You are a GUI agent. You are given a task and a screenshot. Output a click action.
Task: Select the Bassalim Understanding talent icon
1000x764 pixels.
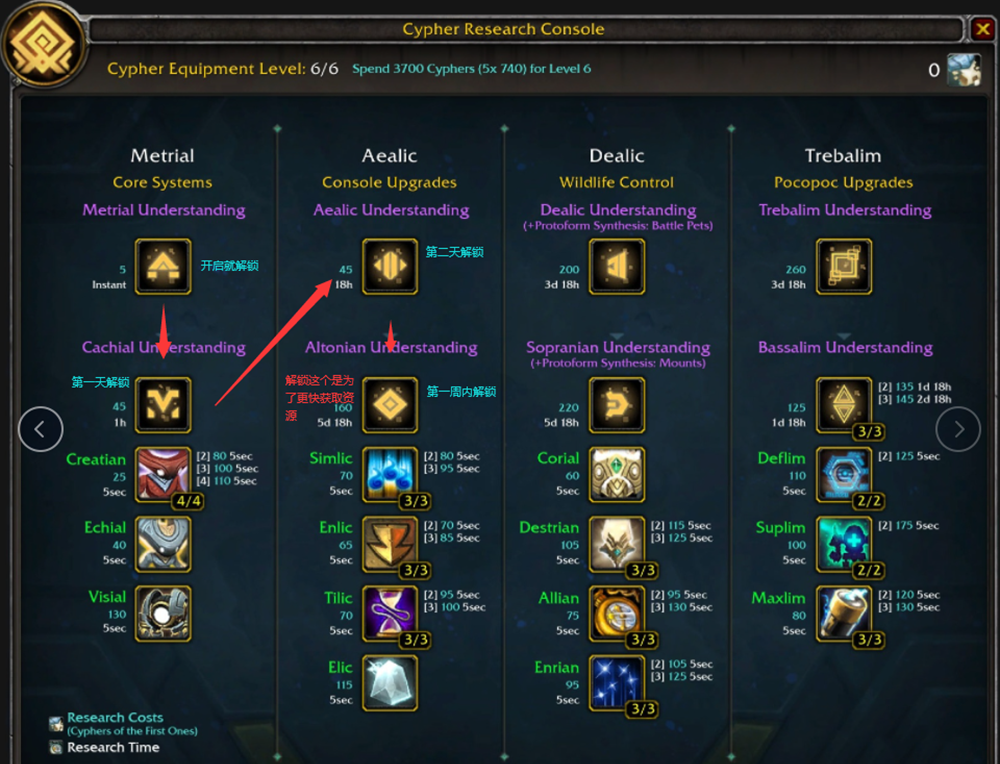click(x=844, y=405)
